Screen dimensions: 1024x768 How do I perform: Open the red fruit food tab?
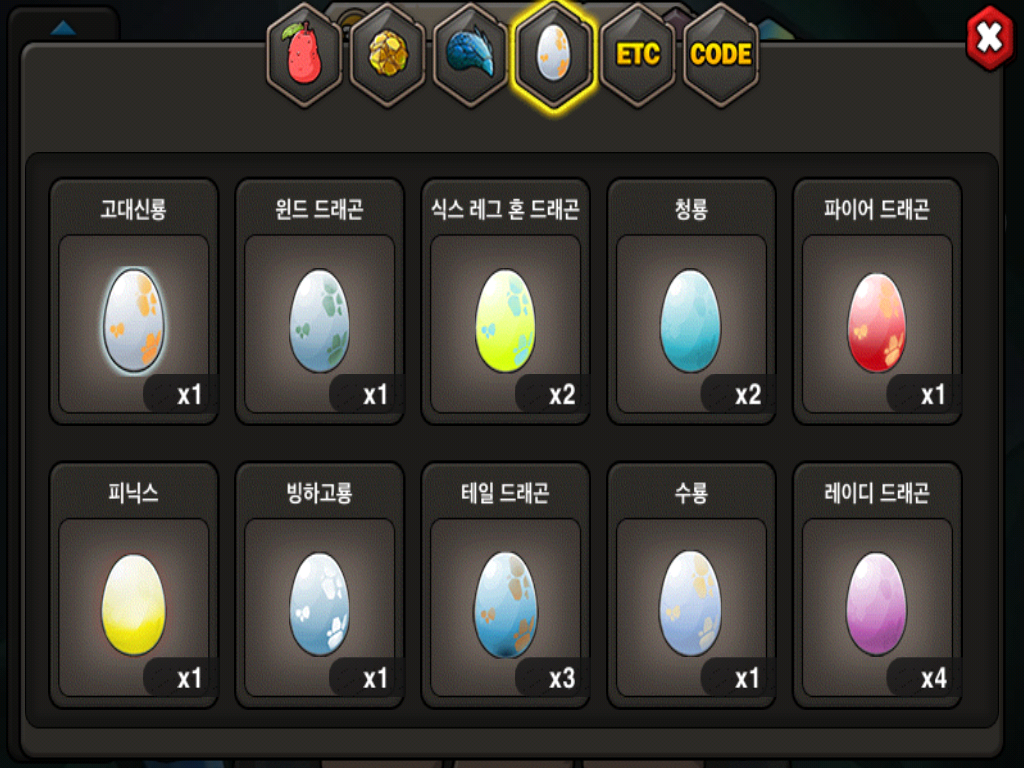coord(304,56)
